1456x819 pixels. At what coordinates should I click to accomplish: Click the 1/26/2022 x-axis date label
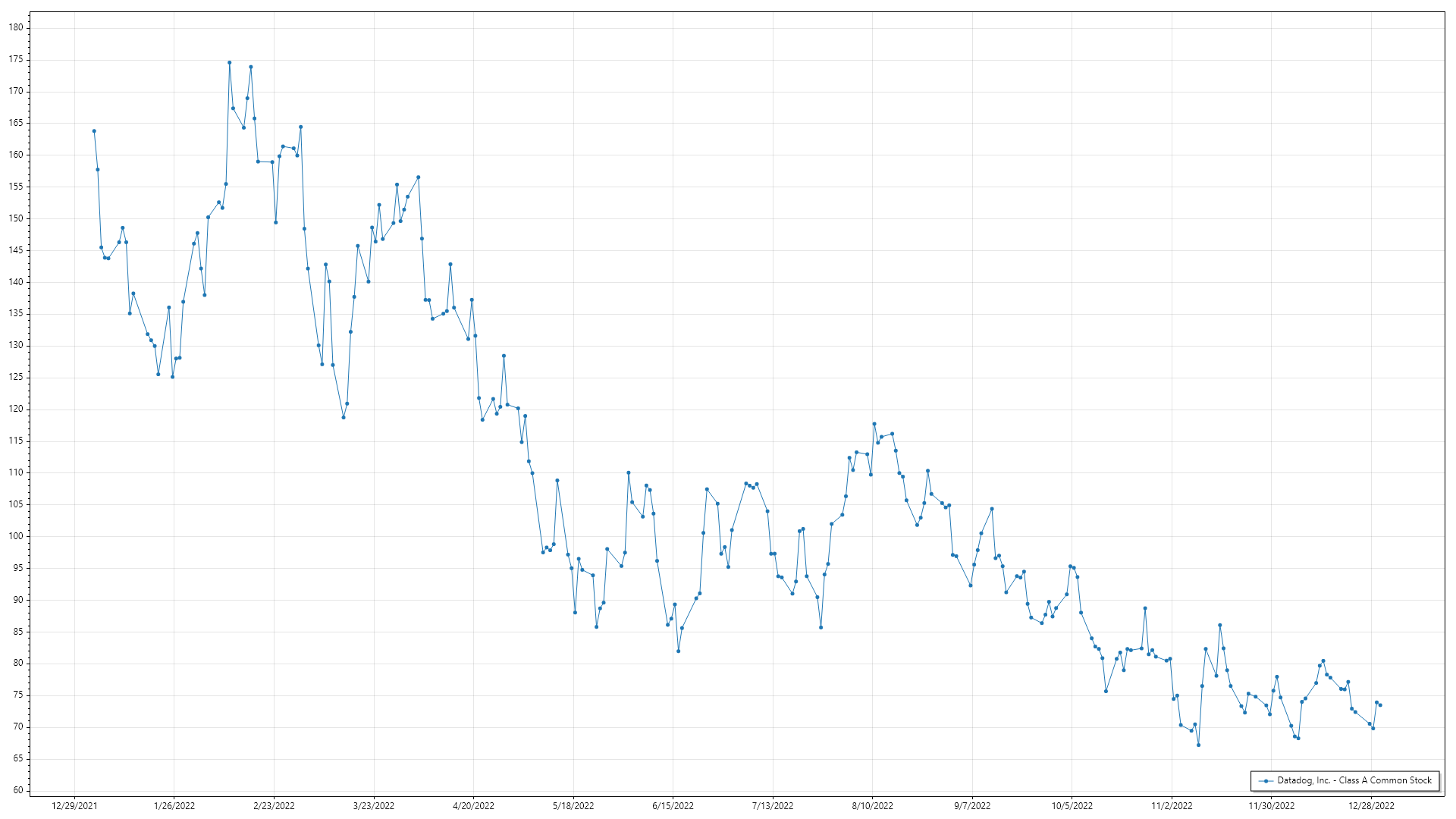pos(174,806)
